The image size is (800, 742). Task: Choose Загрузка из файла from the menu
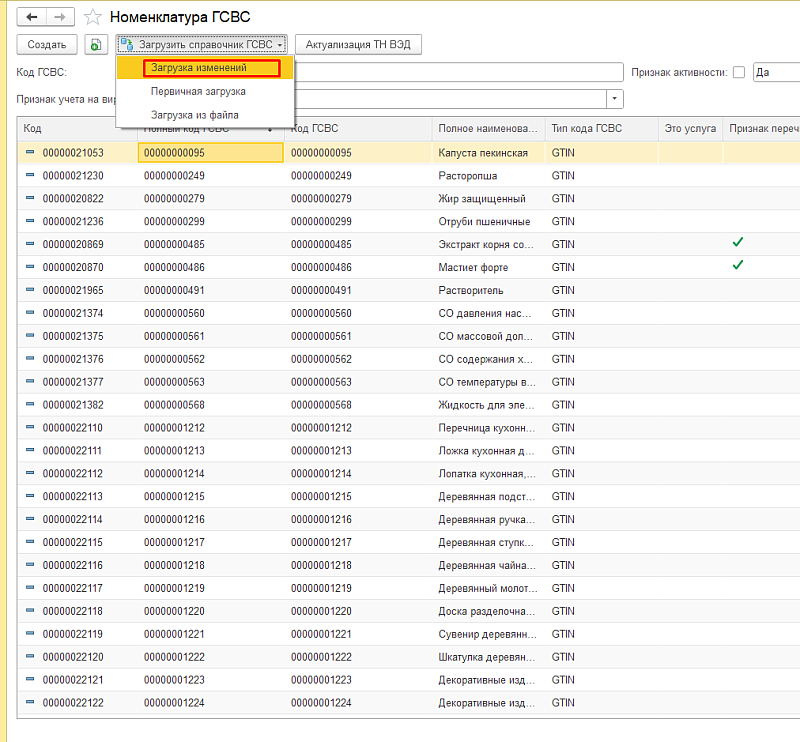pos(194,115)
